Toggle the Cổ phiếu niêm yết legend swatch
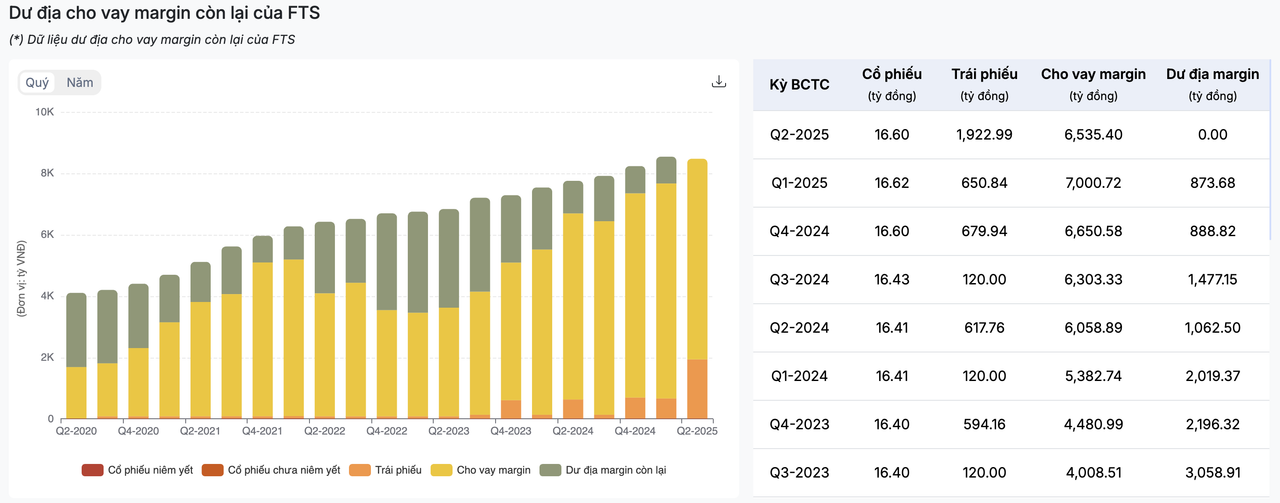Viewport: 1280px width, 503px height. pos(92,469)
